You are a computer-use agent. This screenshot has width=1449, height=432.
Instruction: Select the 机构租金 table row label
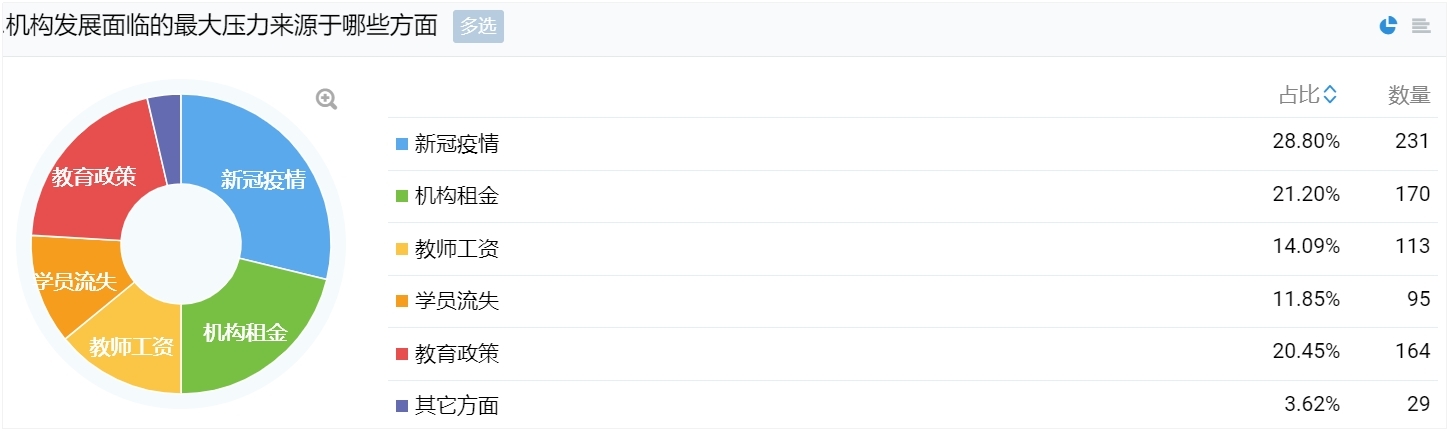point(457,196)
